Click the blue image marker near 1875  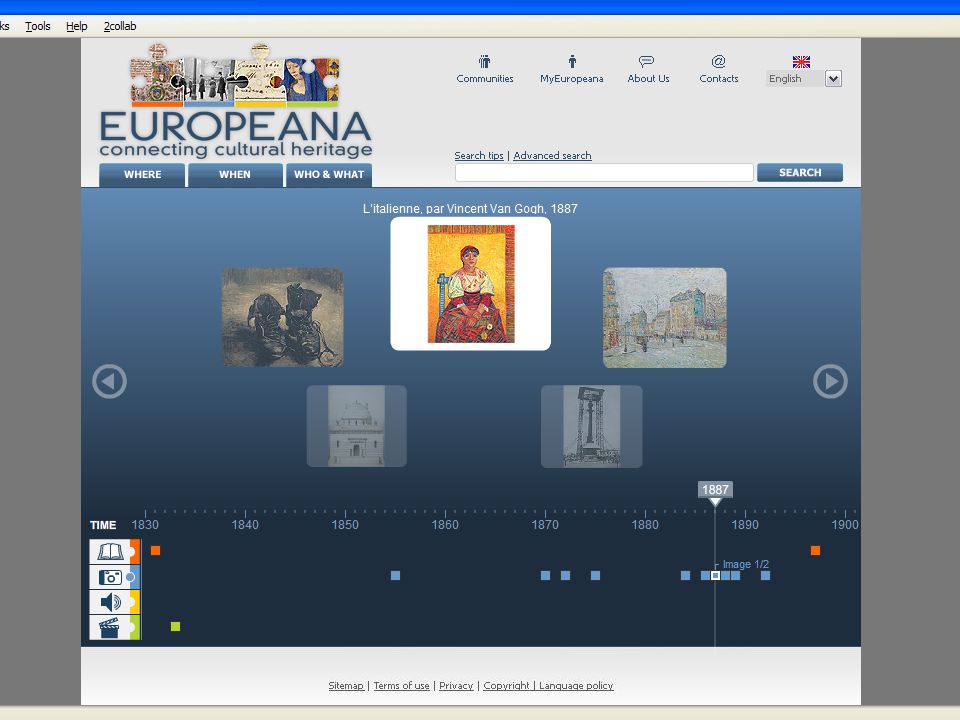click(x=596, y=576)
